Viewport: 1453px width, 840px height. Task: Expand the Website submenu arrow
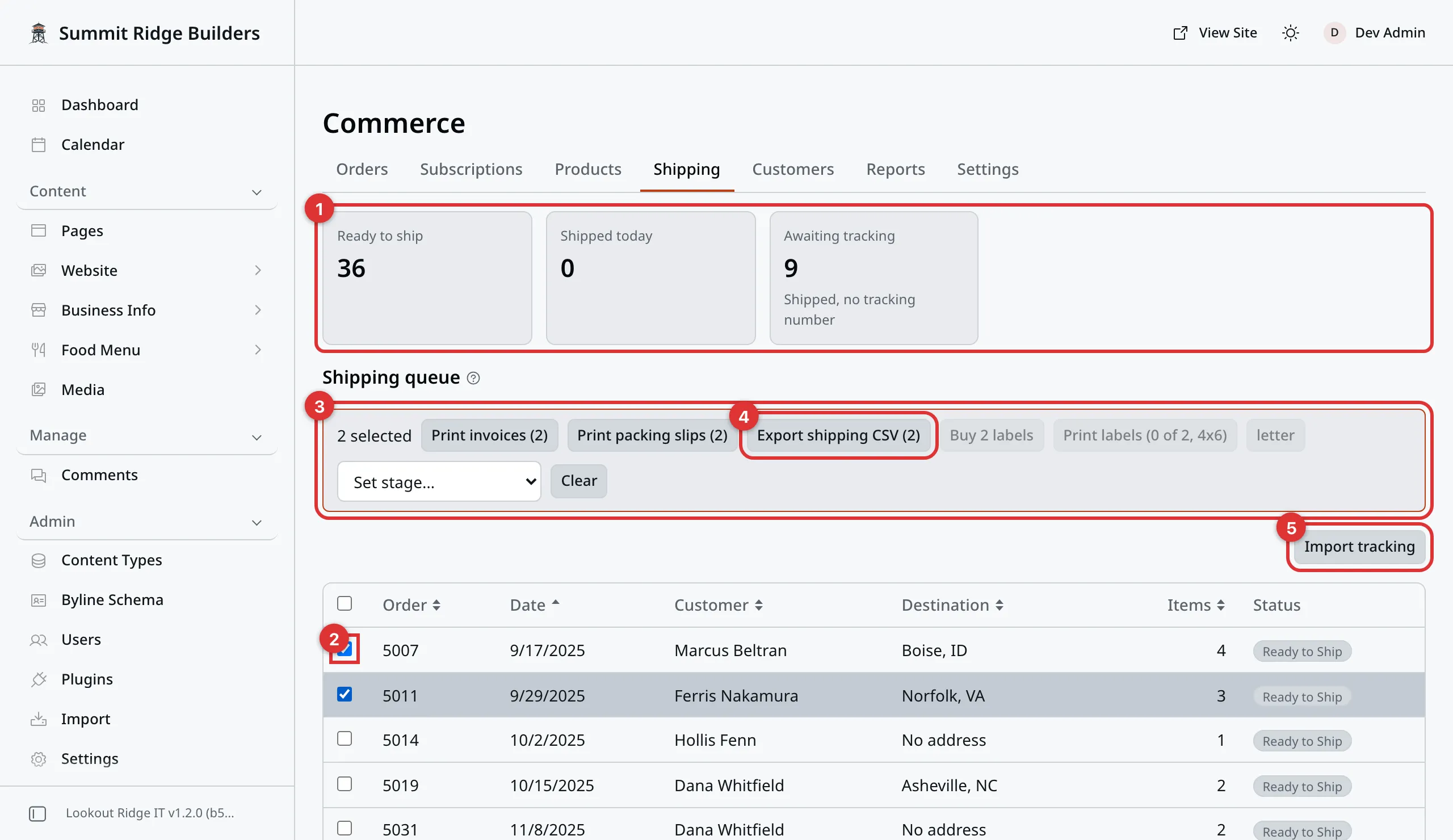pyautogui.click(x=258, y=270)
